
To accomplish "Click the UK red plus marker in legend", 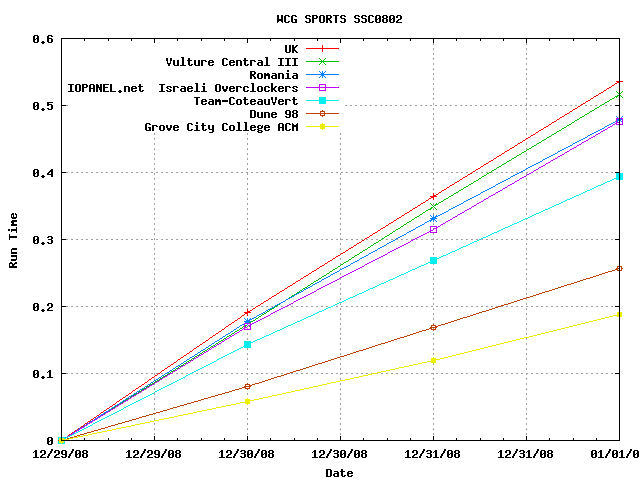I will click(x=322, y=48).
